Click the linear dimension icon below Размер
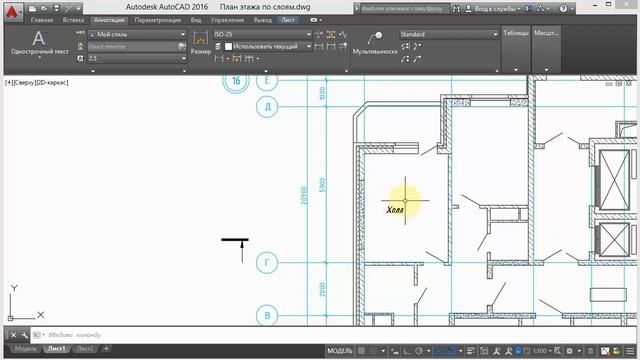 coord(219,59)
